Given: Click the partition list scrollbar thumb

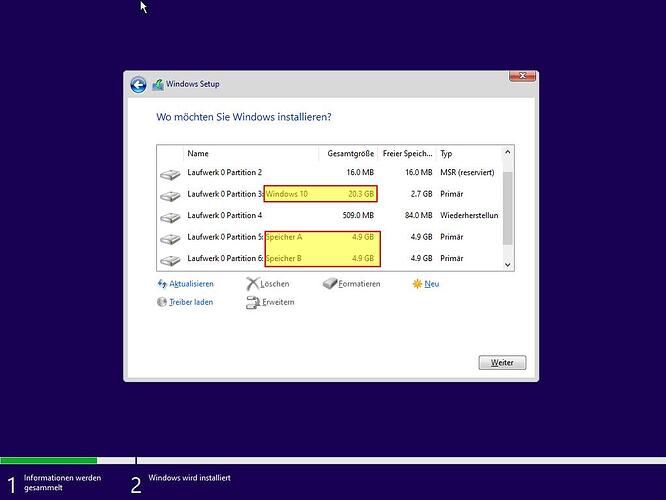Looking at the screenshot, I should click(508, 208).
